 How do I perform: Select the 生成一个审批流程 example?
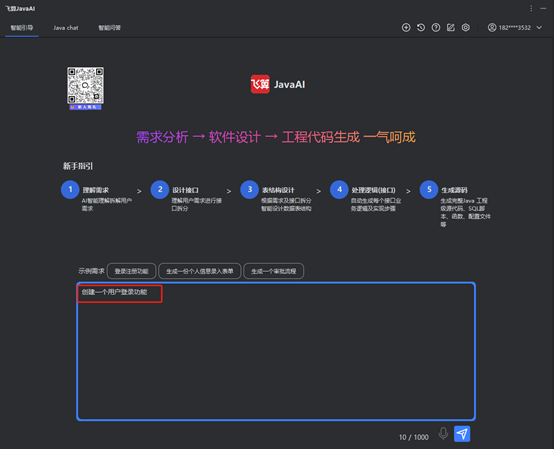(x=273, y=271)
